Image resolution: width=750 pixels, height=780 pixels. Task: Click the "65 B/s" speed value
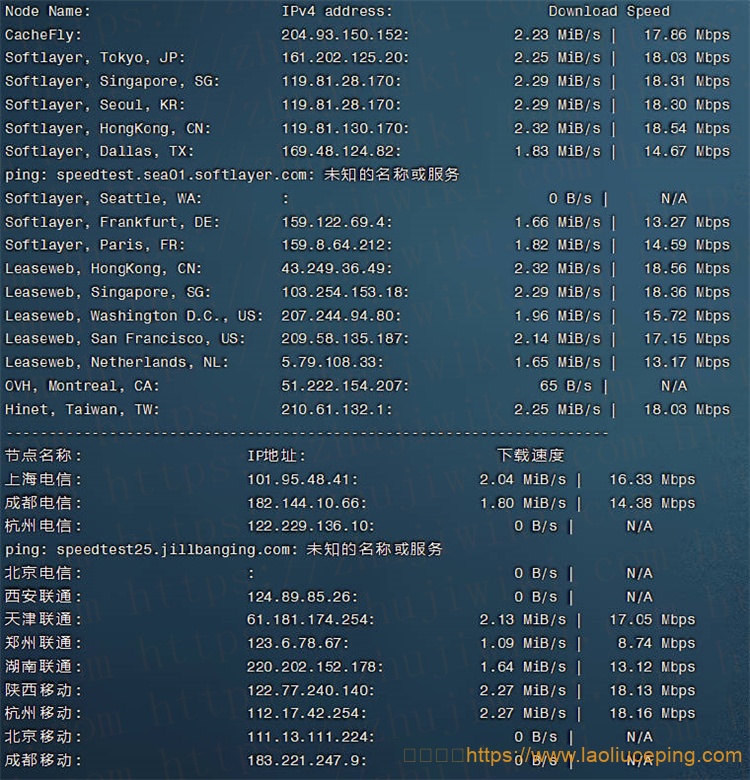tap(566, 386)
